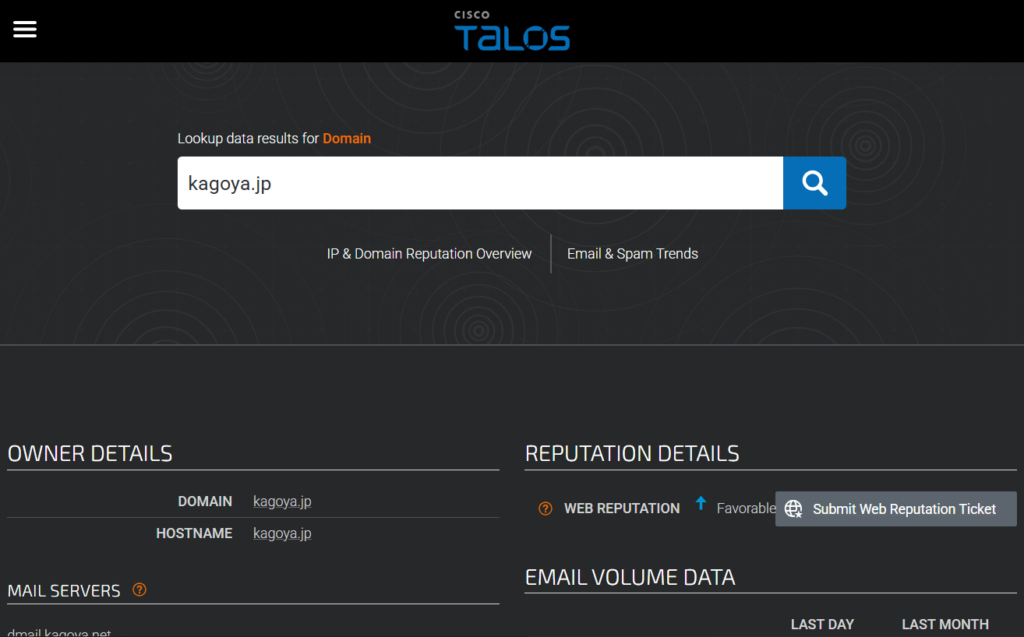Click the blue up-arrow reputation indicator
1024x637 pixels.
(x=701, y=504)
